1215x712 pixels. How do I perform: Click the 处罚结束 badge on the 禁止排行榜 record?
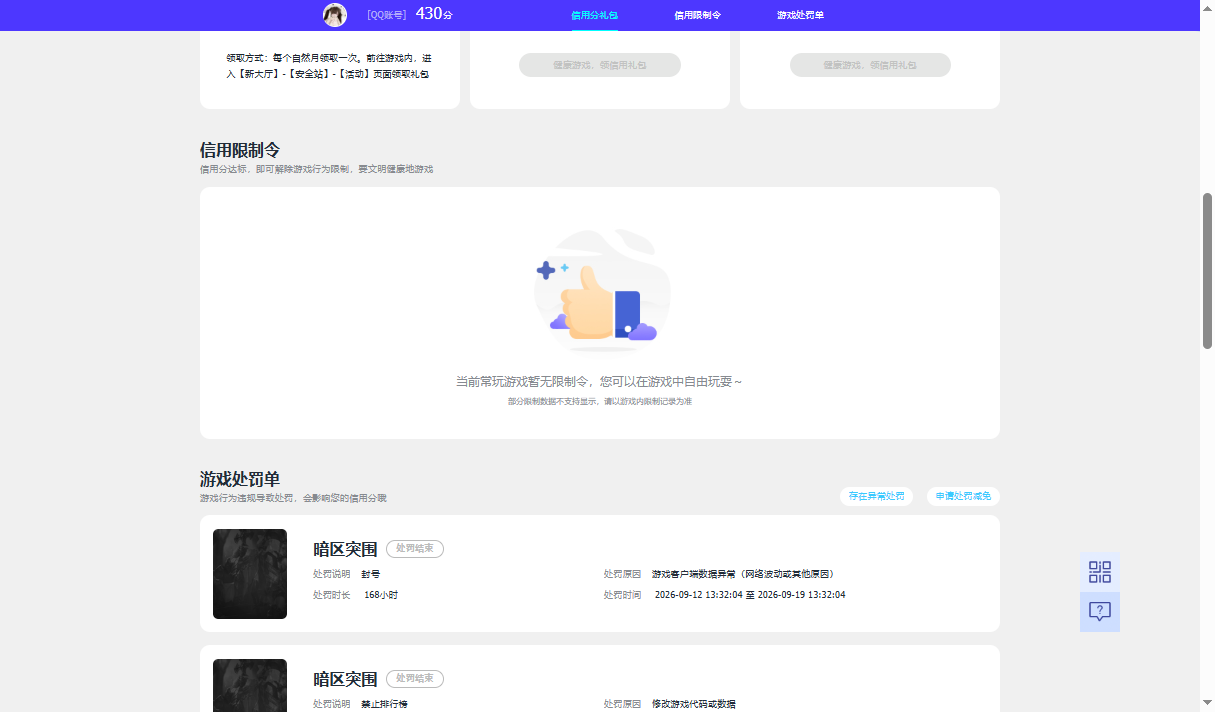[415, 679]
